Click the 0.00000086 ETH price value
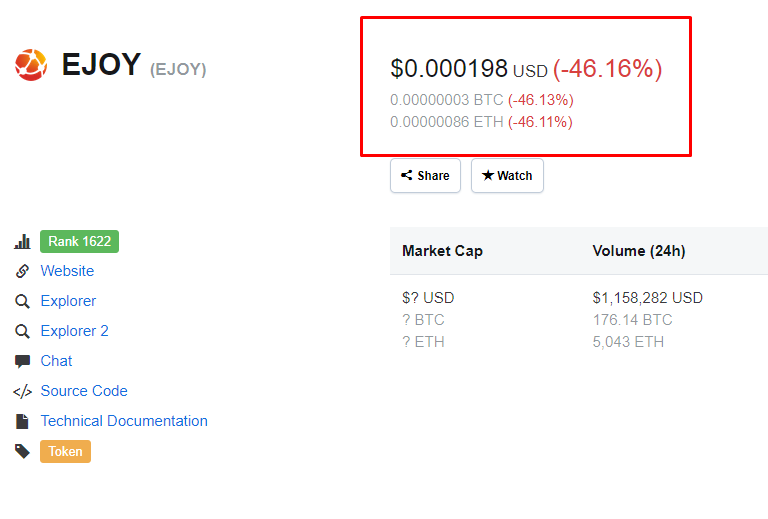This screenshot has height=519, width=768. pos(447,122)
